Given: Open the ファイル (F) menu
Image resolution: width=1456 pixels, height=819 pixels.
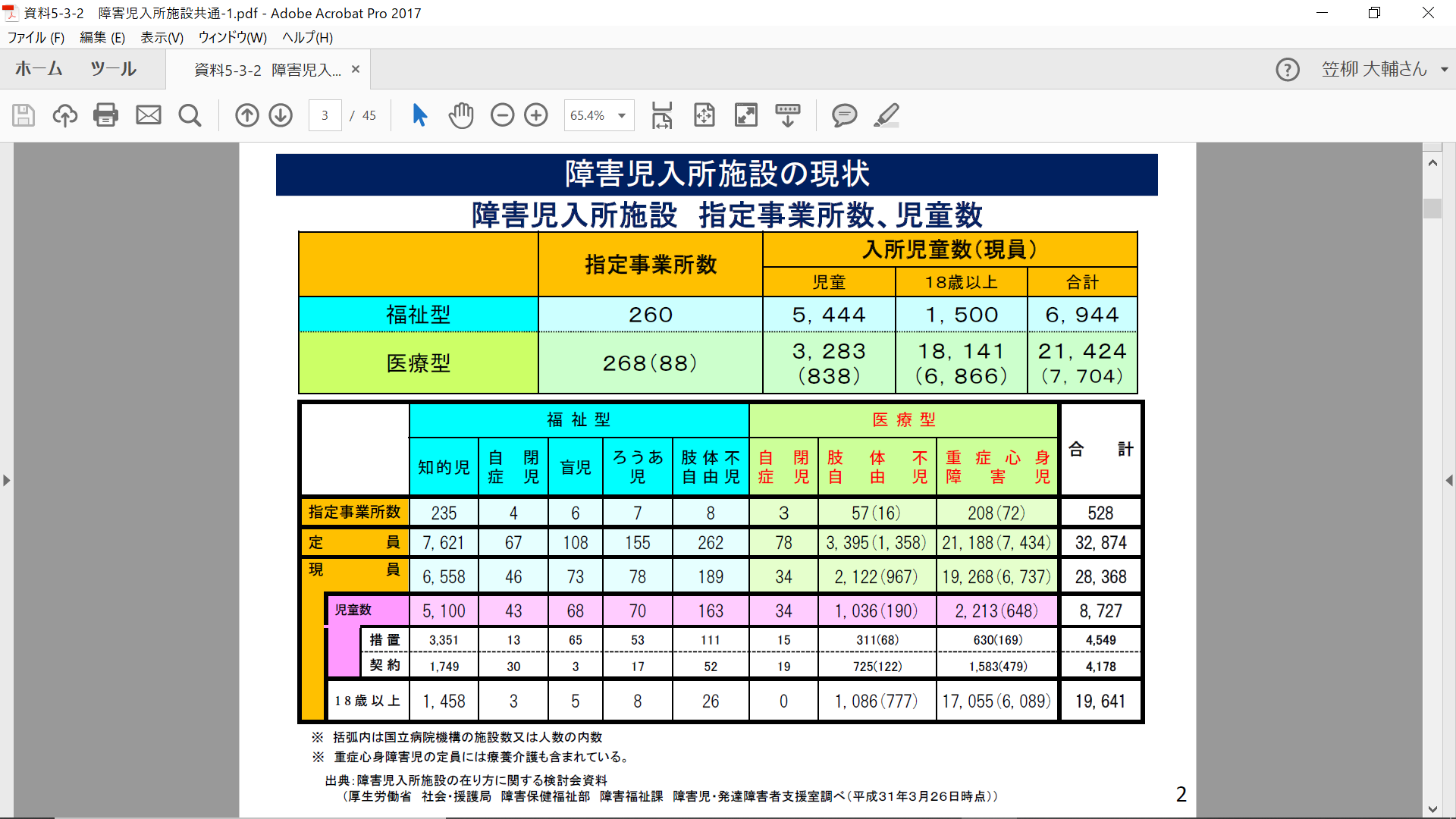Looking at the screenshot, I should [36, 37].
